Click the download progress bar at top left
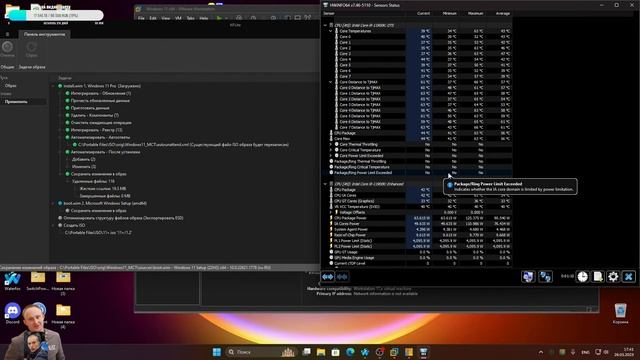Screen dimensions: 640x360 pos(56,16)
